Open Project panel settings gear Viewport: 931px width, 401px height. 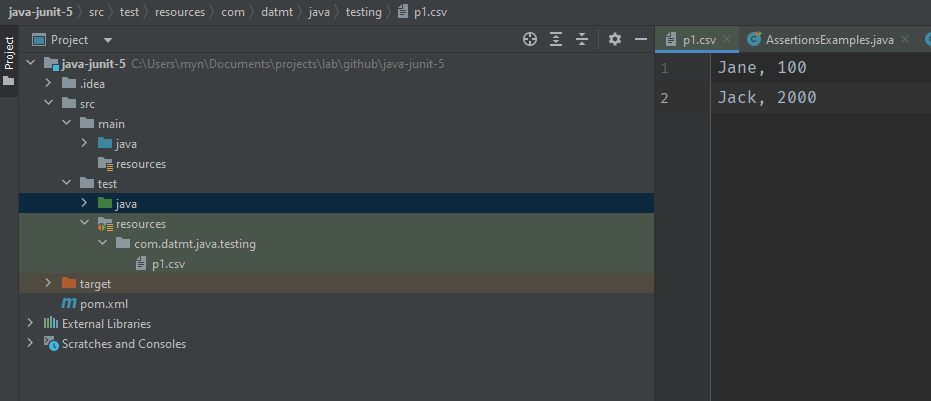(615, 40)
